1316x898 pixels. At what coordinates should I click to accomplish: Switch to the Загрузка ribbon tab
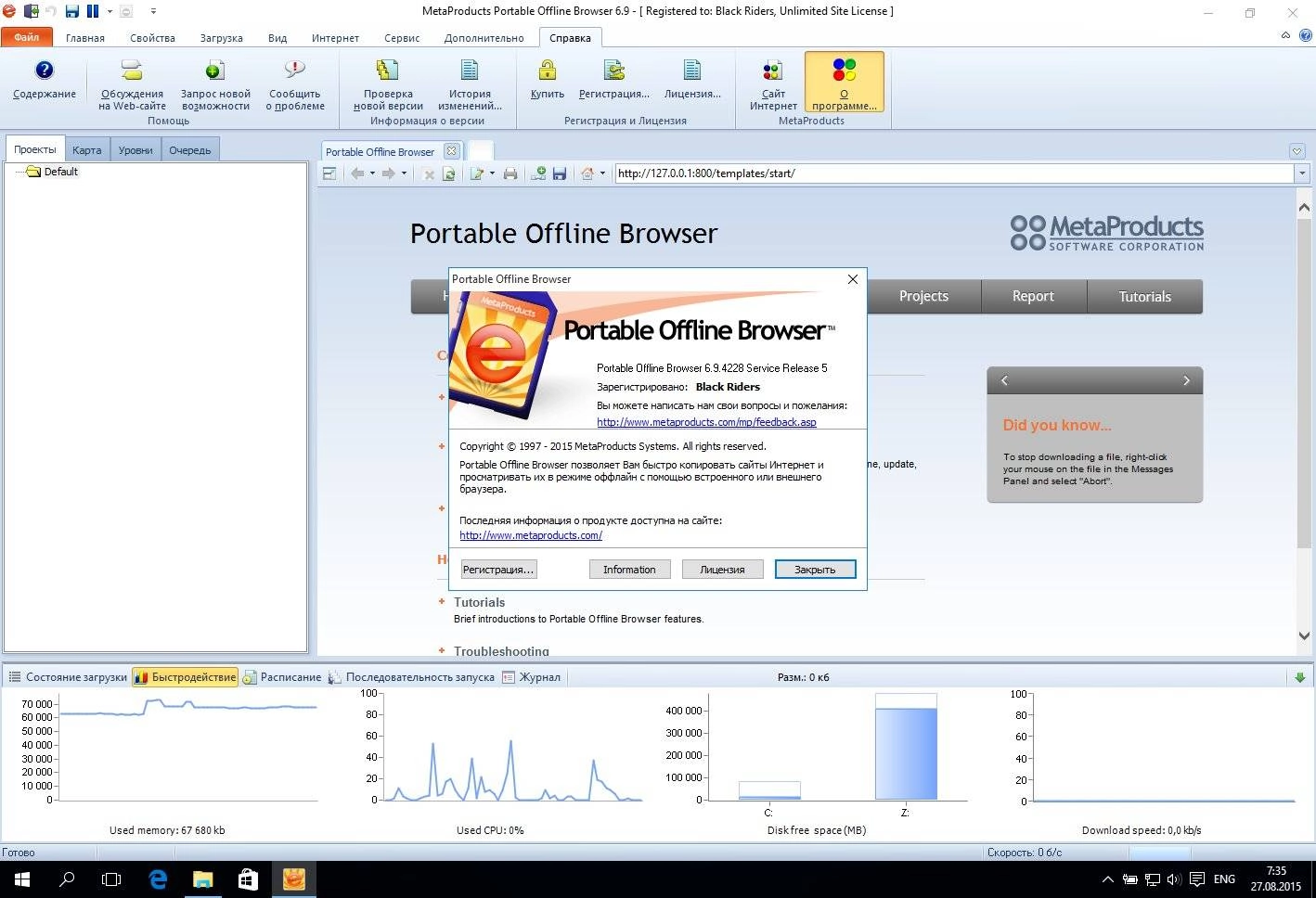[221, 38]
